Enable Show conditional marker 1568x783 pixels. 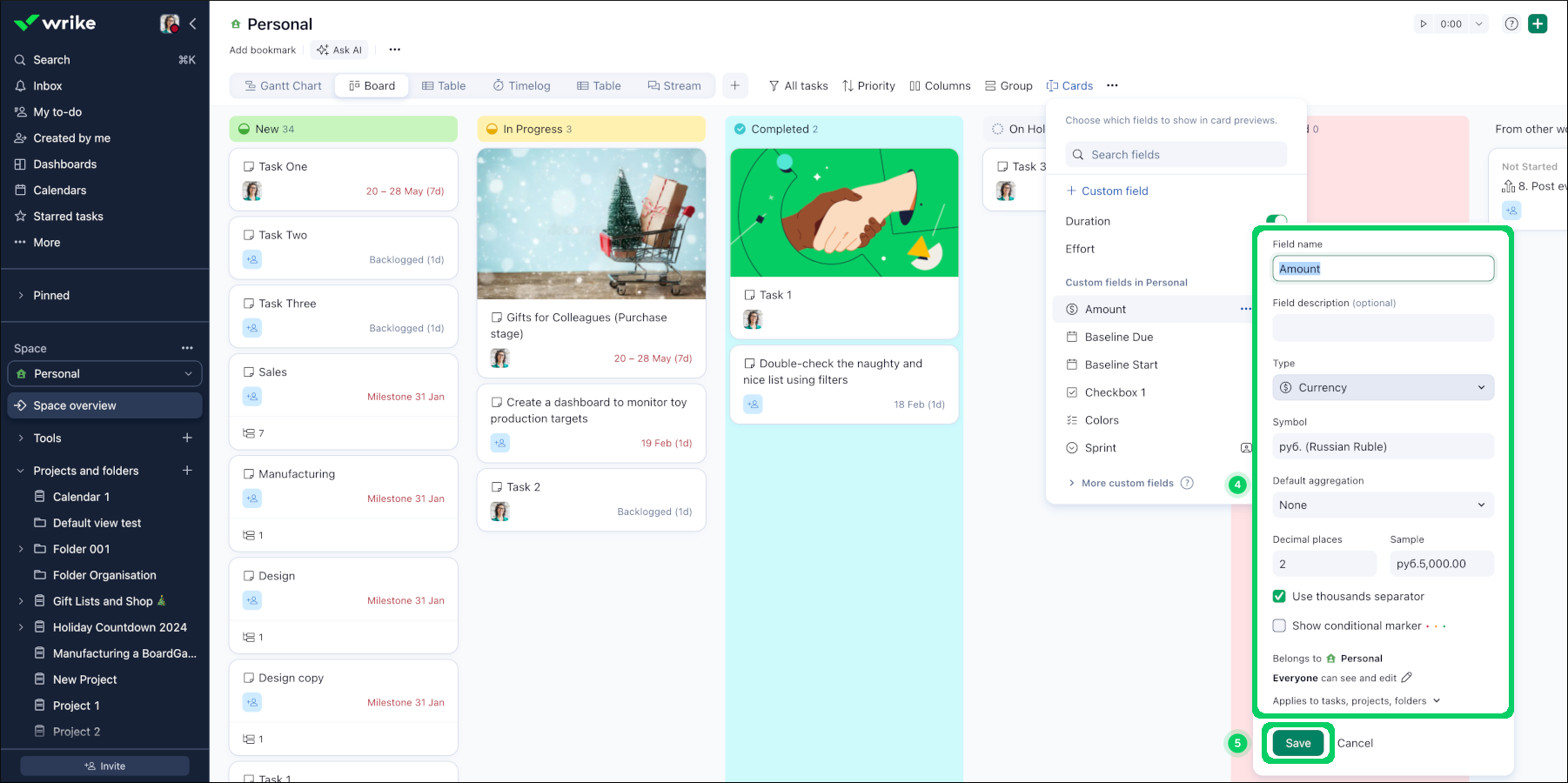(1279, 626)
